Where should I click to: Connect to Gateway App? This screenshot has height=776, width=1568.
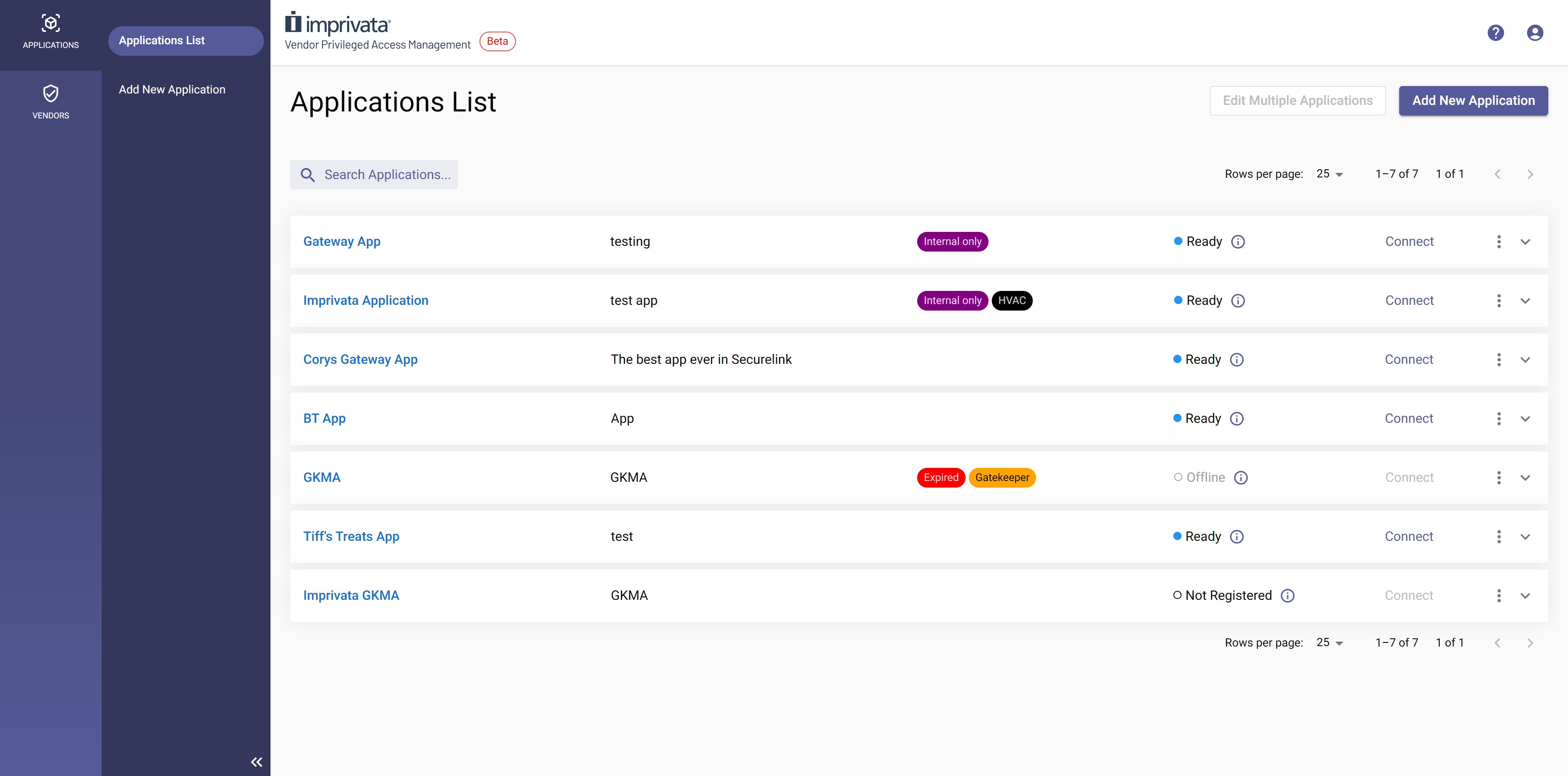click(x=1410, y=242)
